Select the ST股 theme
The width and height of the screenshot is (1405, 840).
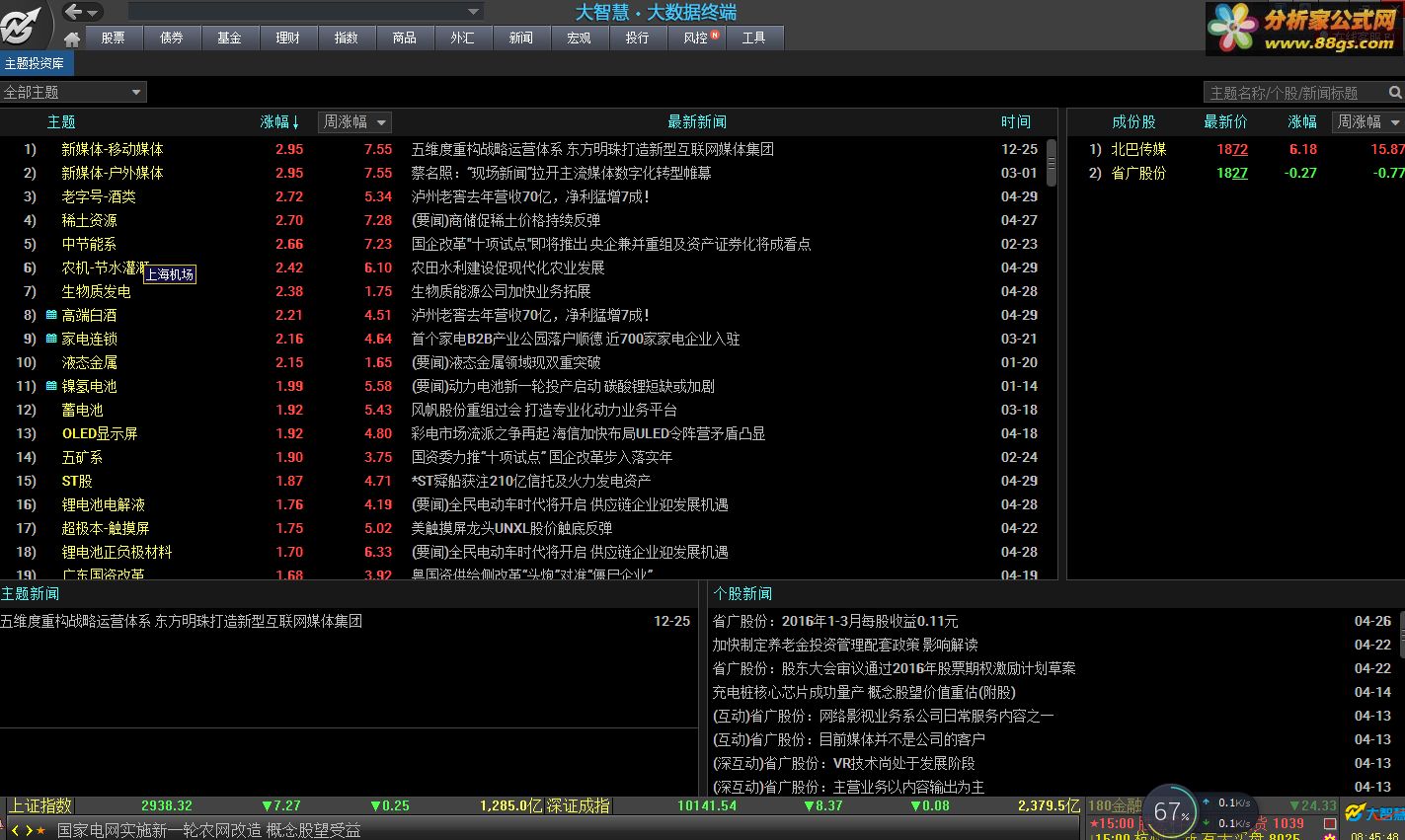pos(77,481)
